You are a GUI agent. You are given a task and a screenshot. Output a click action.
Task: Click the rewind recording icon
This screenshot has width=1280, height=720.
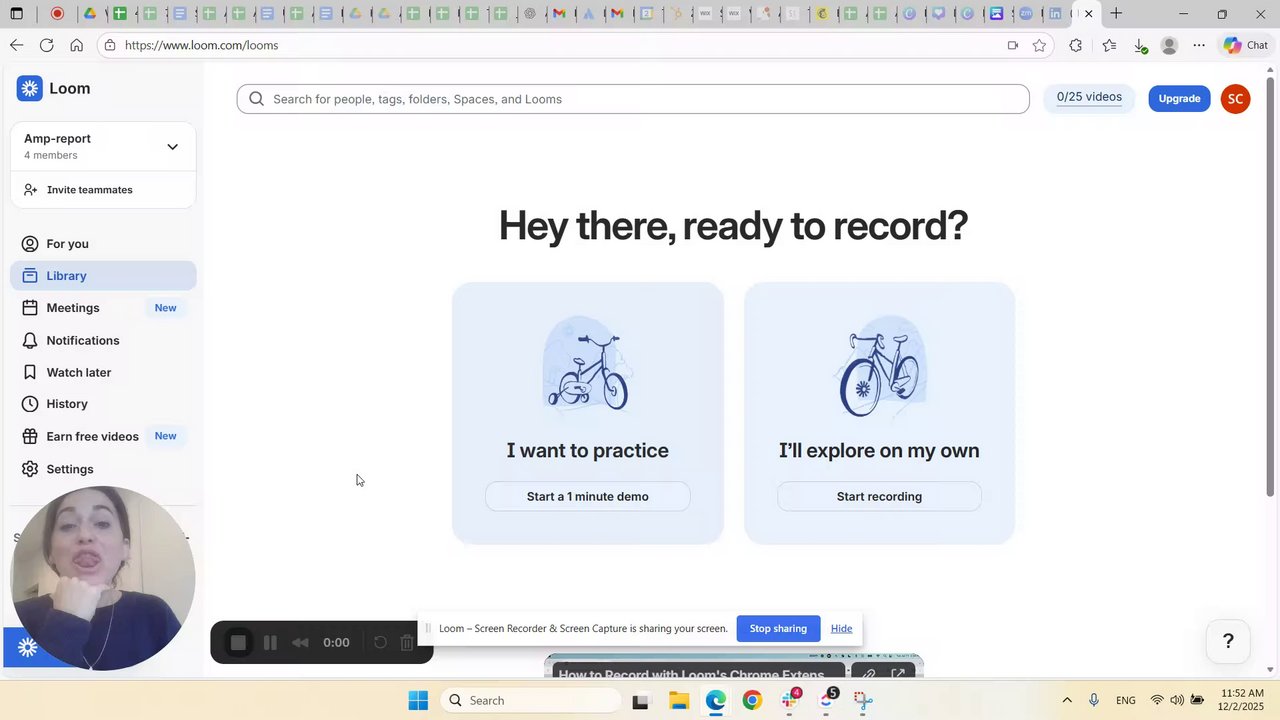point(300,643)
